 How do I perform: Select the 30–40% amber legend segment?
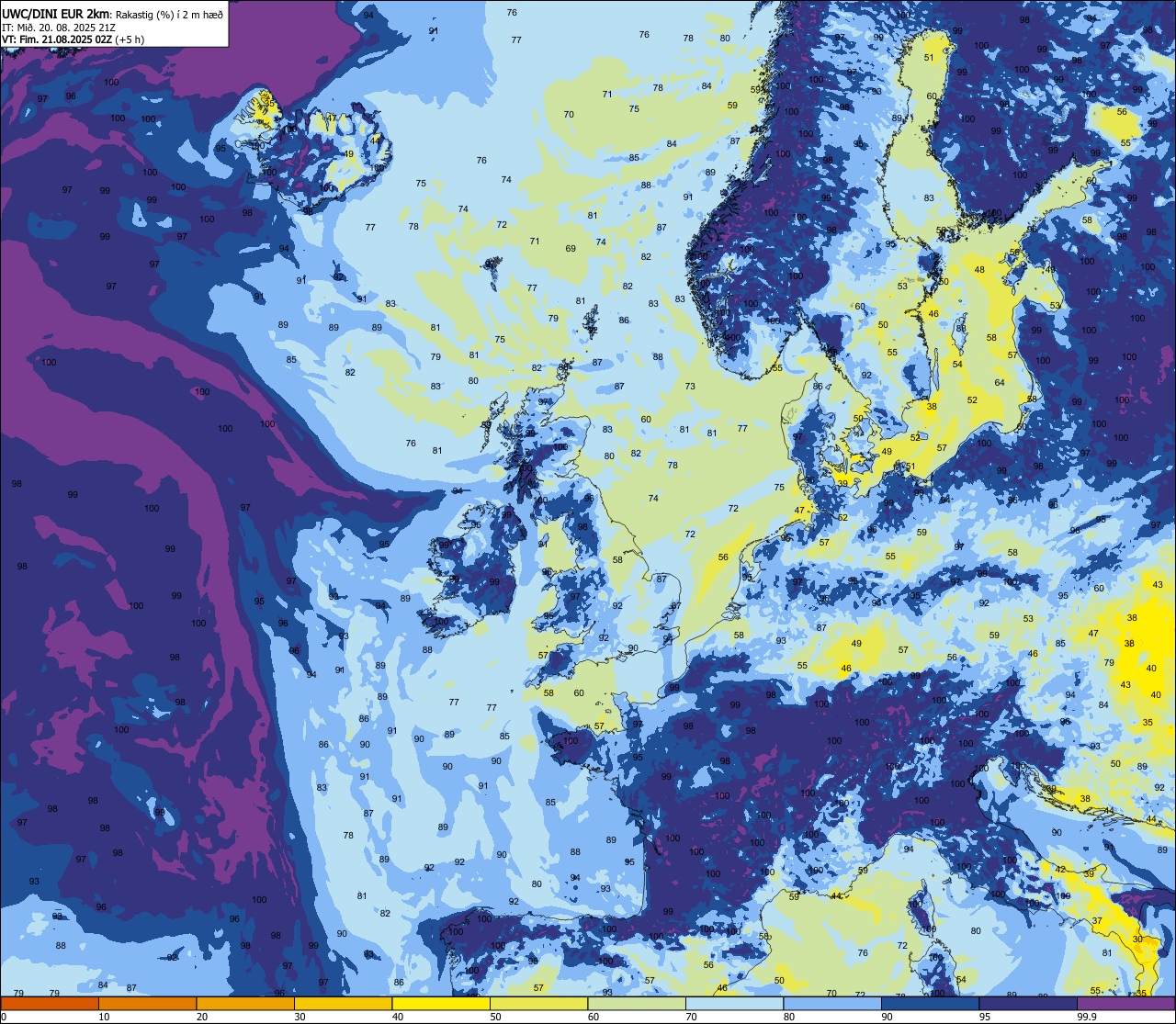tap(343, 1003)
